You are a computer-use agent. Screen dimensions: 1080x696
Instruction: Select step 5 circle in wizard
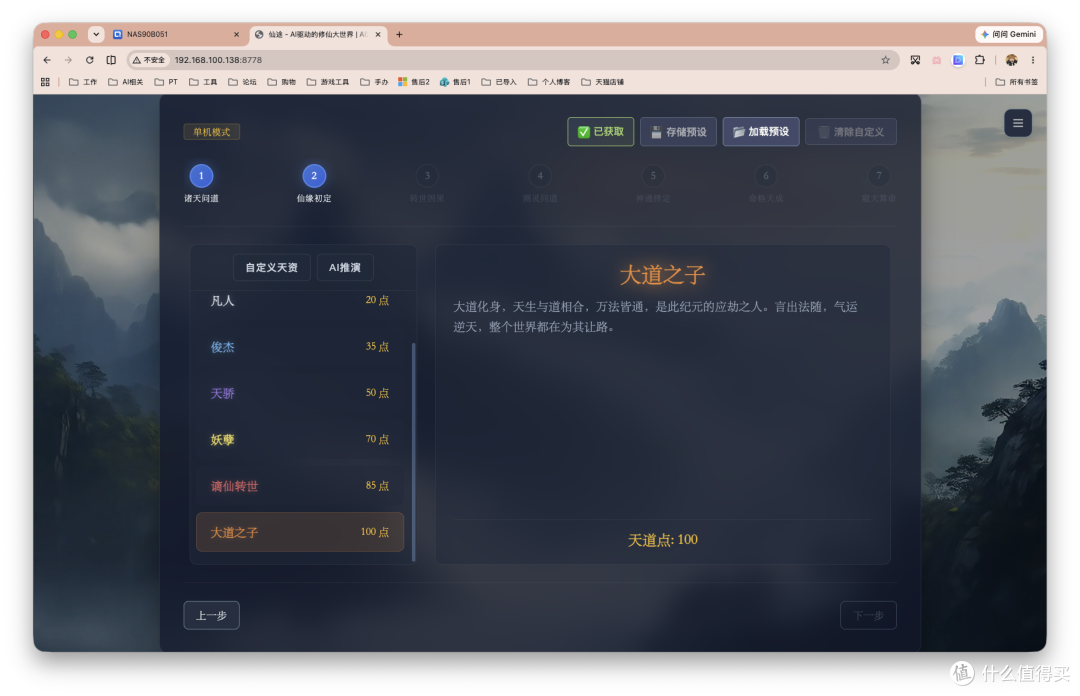coord(653,176)
